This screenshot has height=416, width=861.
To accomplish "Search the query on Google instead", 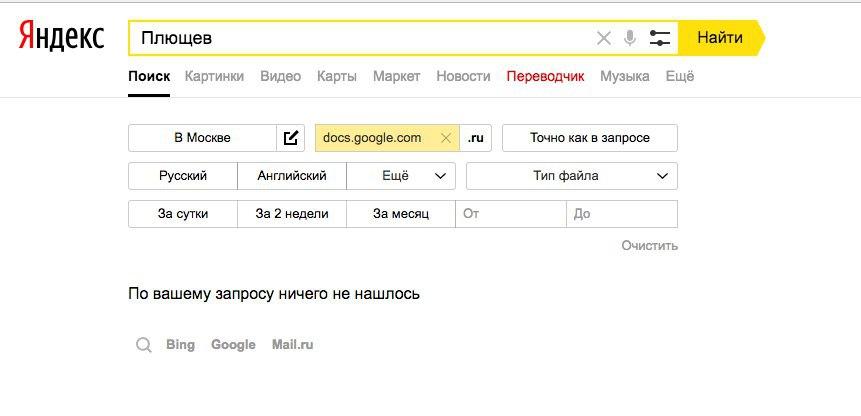I will [x=233, y=345].
